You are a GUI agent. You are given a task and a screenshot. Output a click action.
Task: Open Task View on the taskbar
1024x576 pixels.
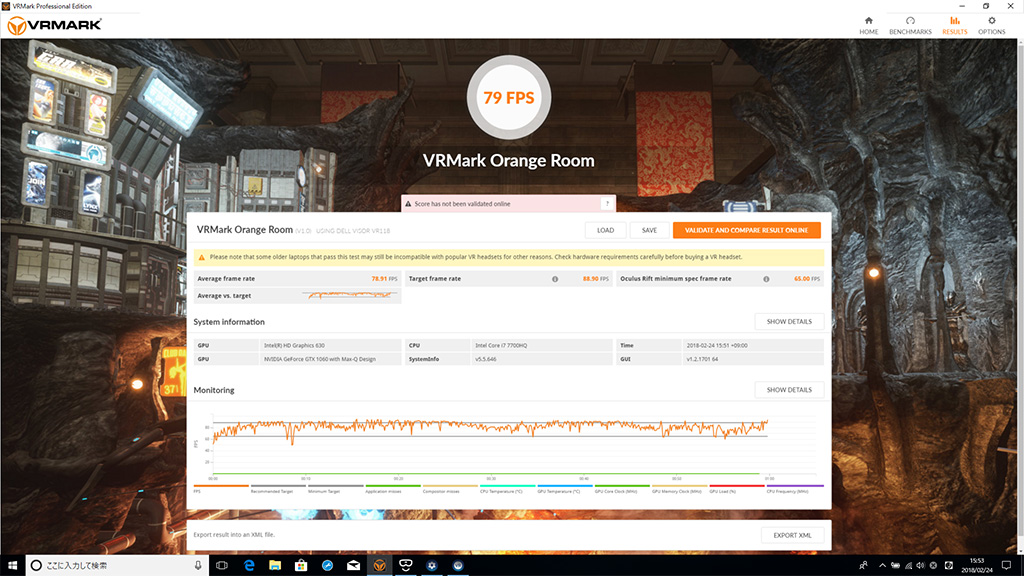click(222, 566)
